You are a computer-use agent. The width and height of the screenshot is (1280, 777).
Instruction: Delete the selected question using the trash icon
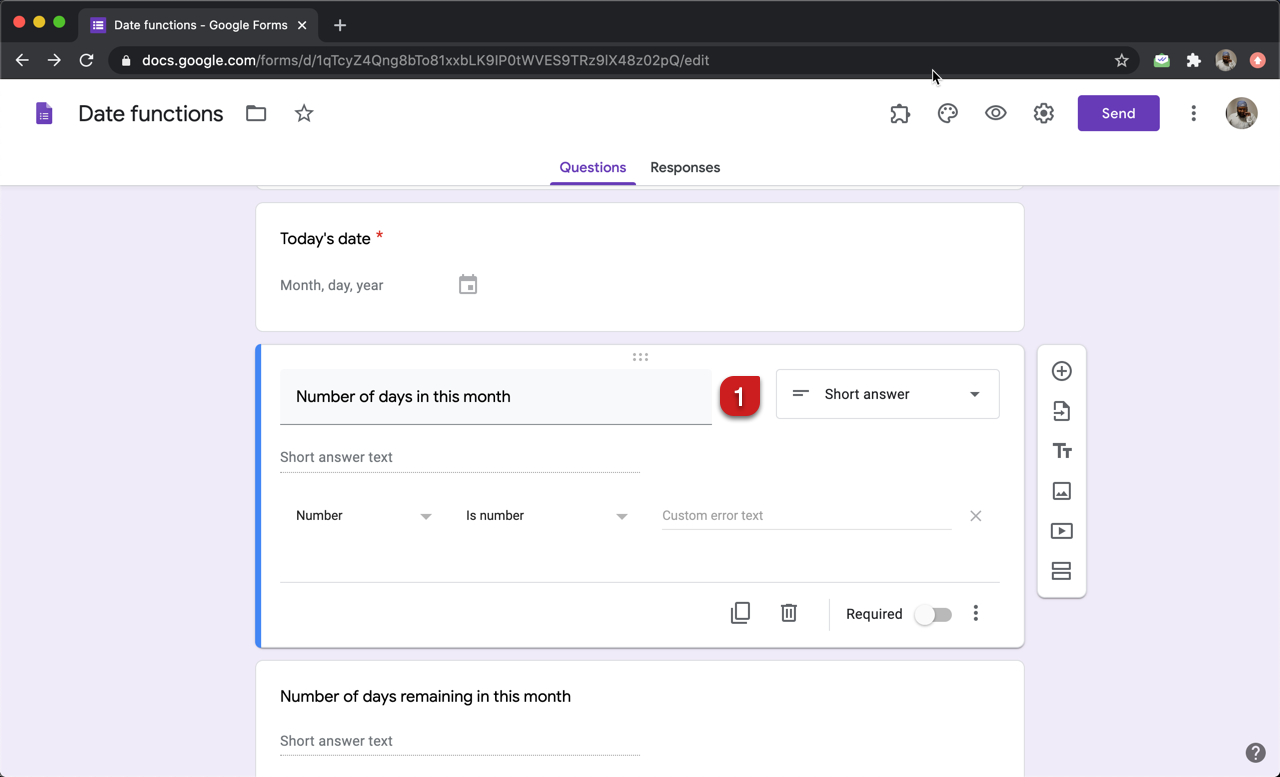[788, 612]
